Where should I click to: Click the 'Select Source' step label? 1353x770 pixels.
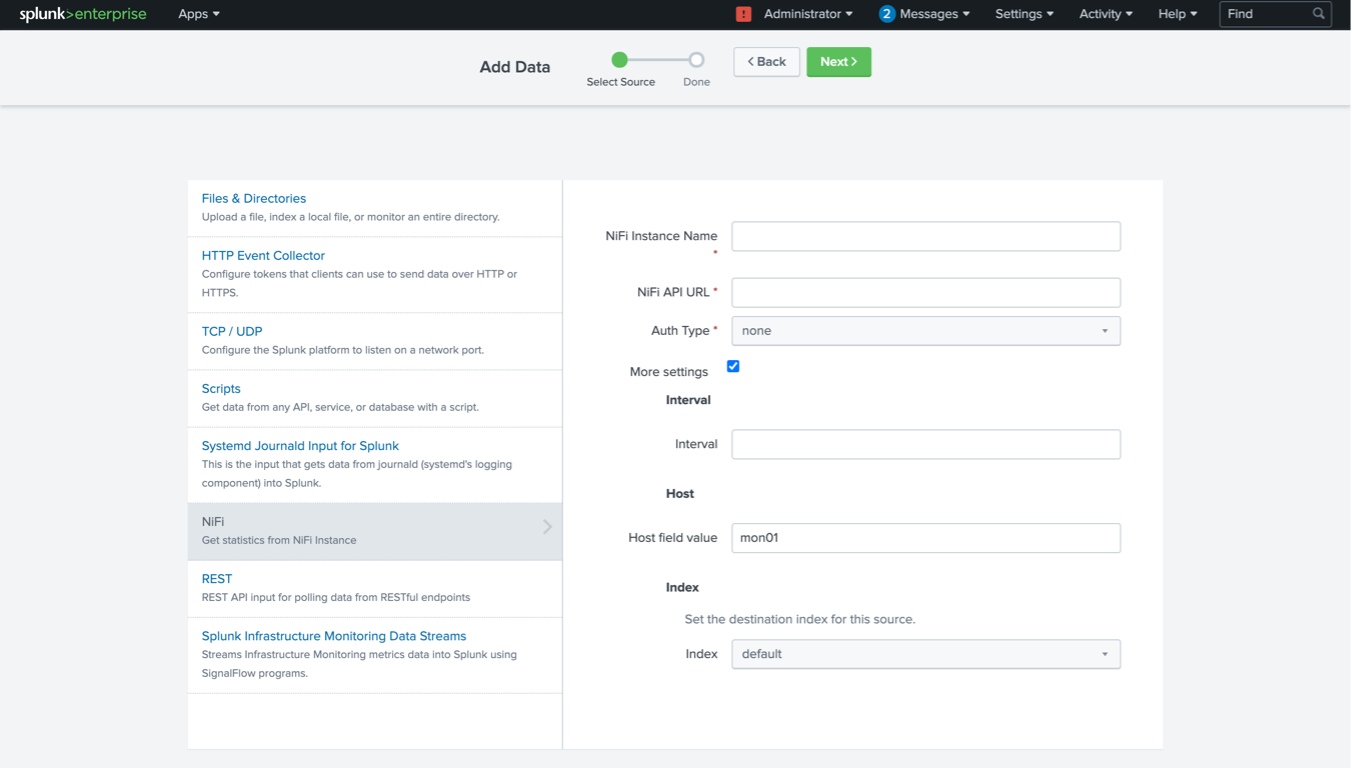[x=621, y=82]
